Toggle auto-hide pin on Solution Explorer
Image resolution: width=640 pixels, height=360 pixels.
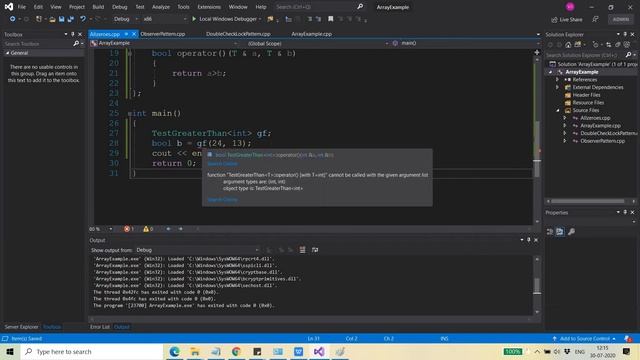point(625,34)
